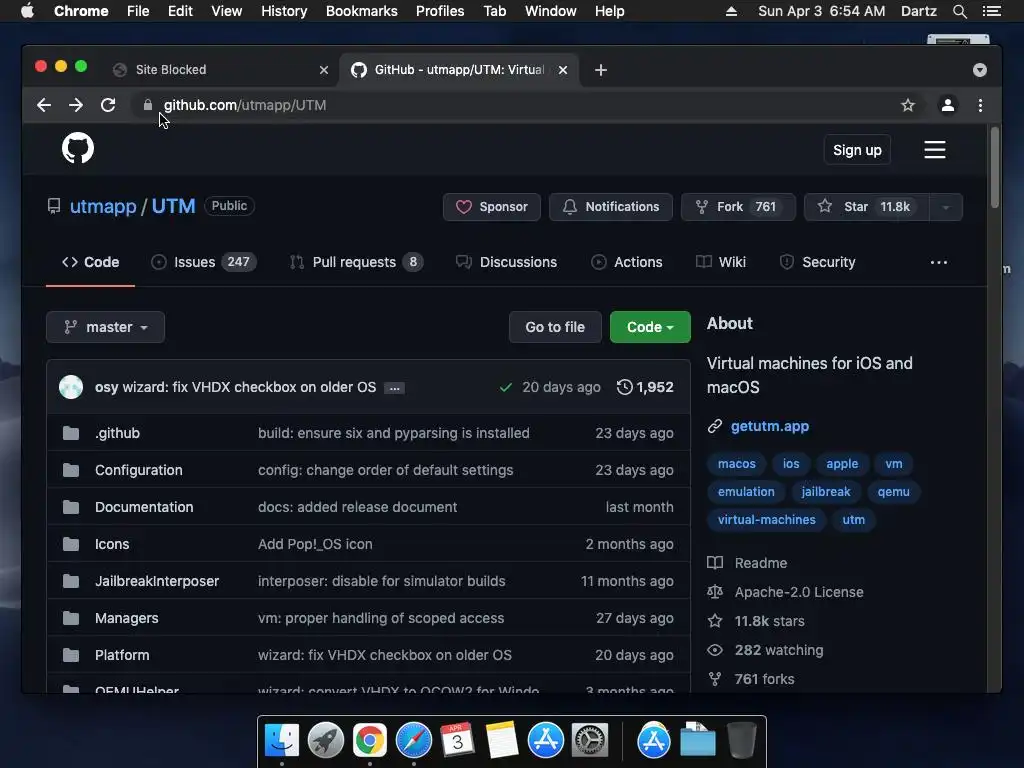Click the virtual-machines topic tag
Screen dimensions: 1024x768
click(x=766, y=520)
